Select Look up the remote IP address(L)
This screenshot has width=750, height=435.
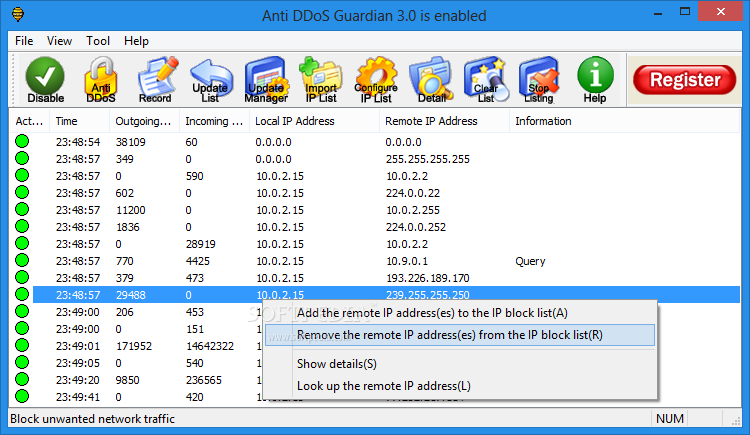pos(384,386)
